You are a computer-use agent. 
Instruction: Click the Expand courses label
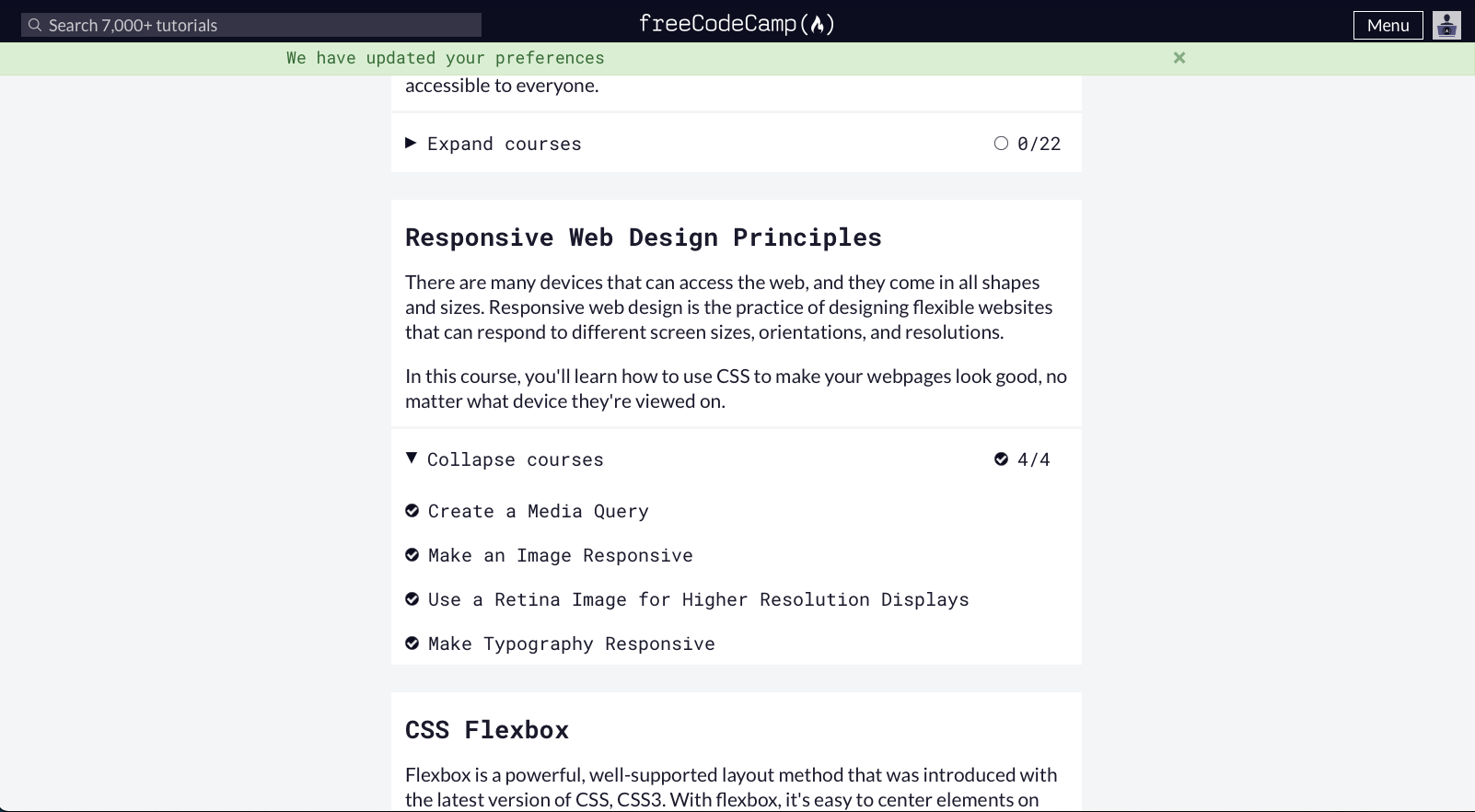(x=504, y=144)
